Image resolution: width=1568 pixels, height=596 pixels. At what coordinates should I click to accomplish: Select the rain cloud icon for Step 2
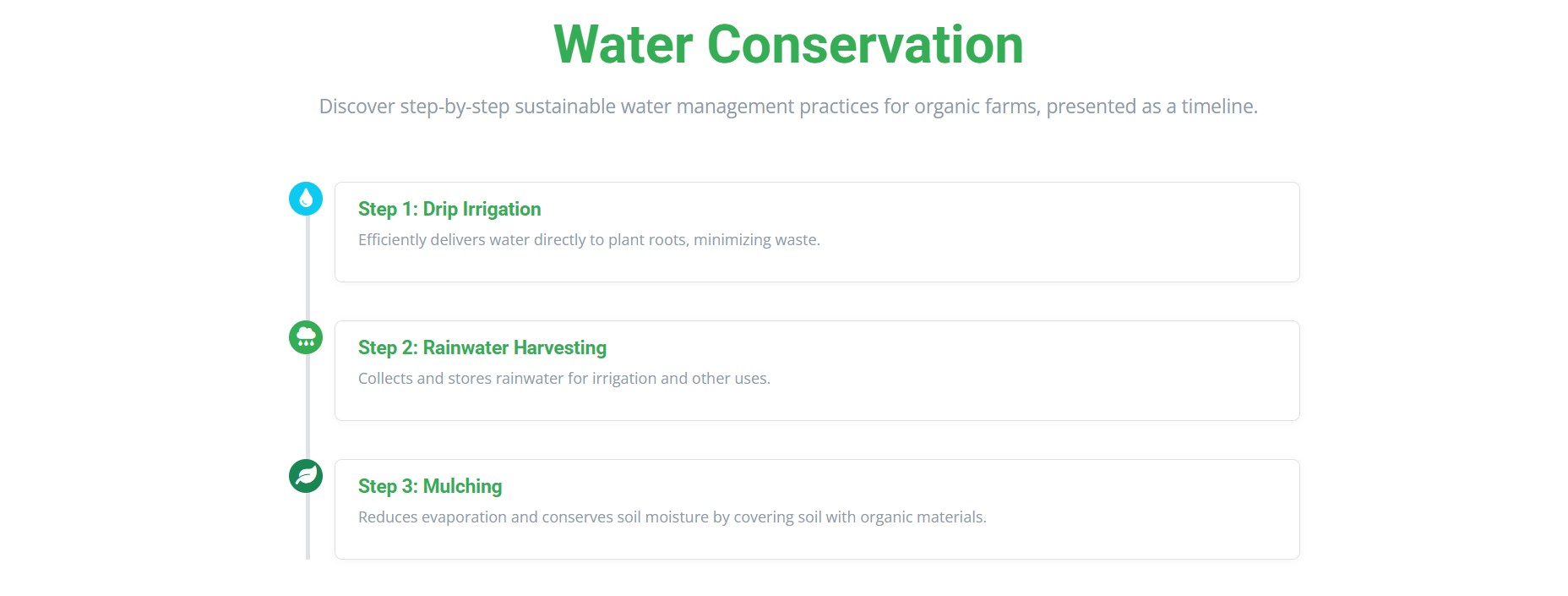pyautogui.click(x=306, y=337)
